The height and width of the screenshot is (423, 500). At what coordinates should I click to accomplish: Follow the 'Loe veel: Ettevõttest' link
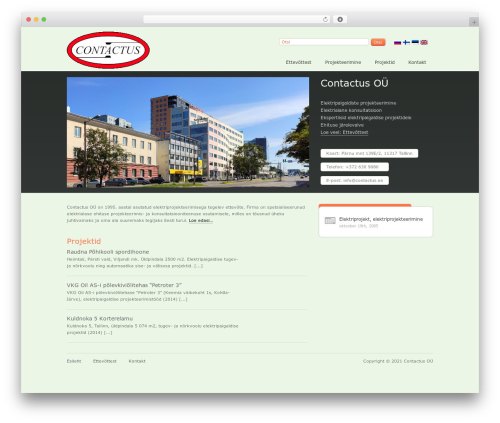[x=344, y=132]
